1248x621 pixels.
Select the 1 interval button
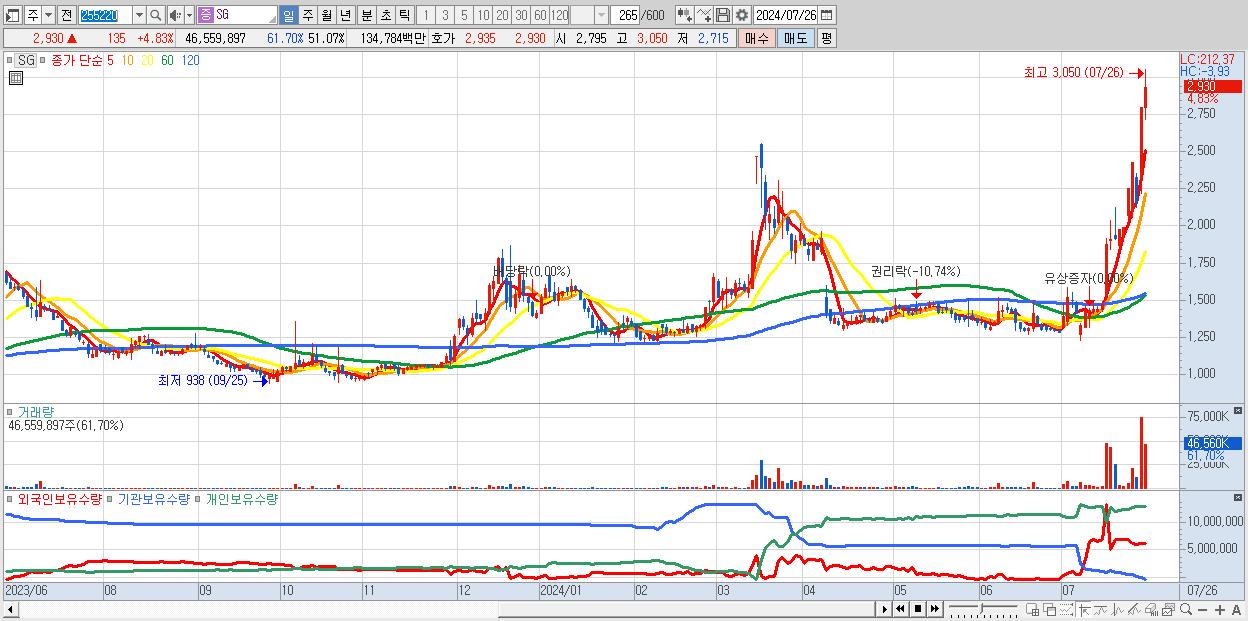tap(426, 15)
